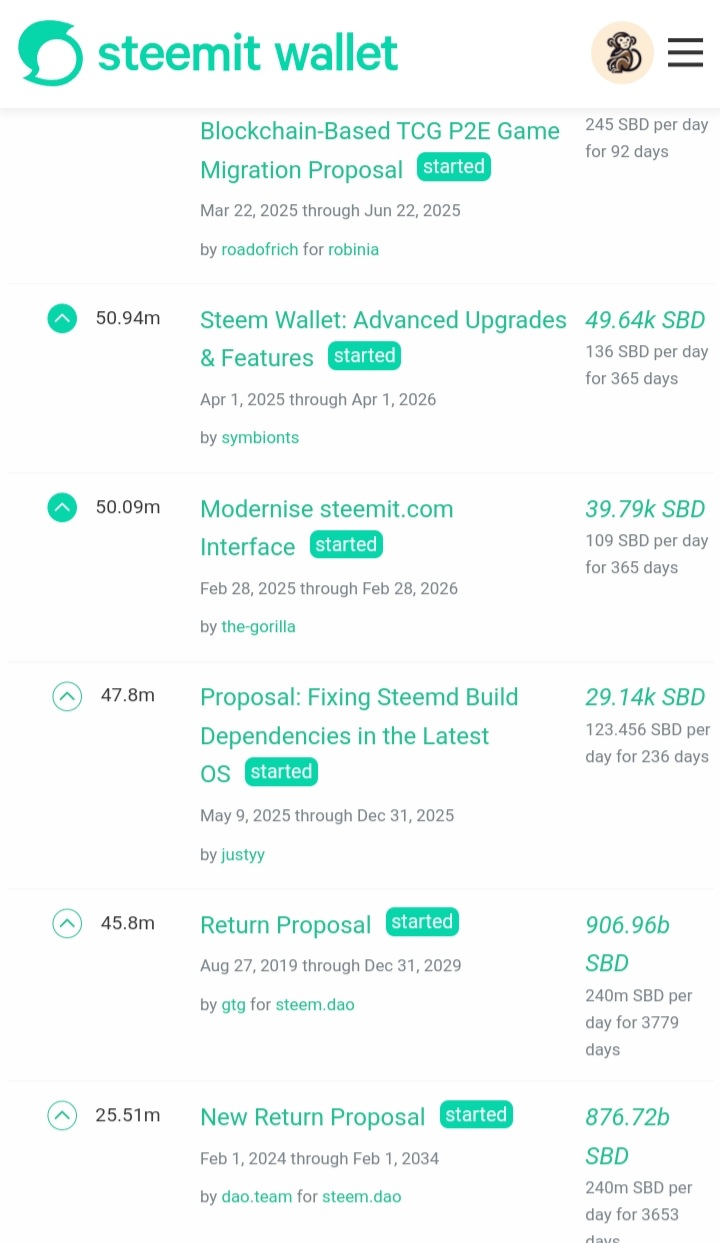Upvote the Return Proposal by gtg
Viewport: 720px width, 1243px height.
pos(67,924)
